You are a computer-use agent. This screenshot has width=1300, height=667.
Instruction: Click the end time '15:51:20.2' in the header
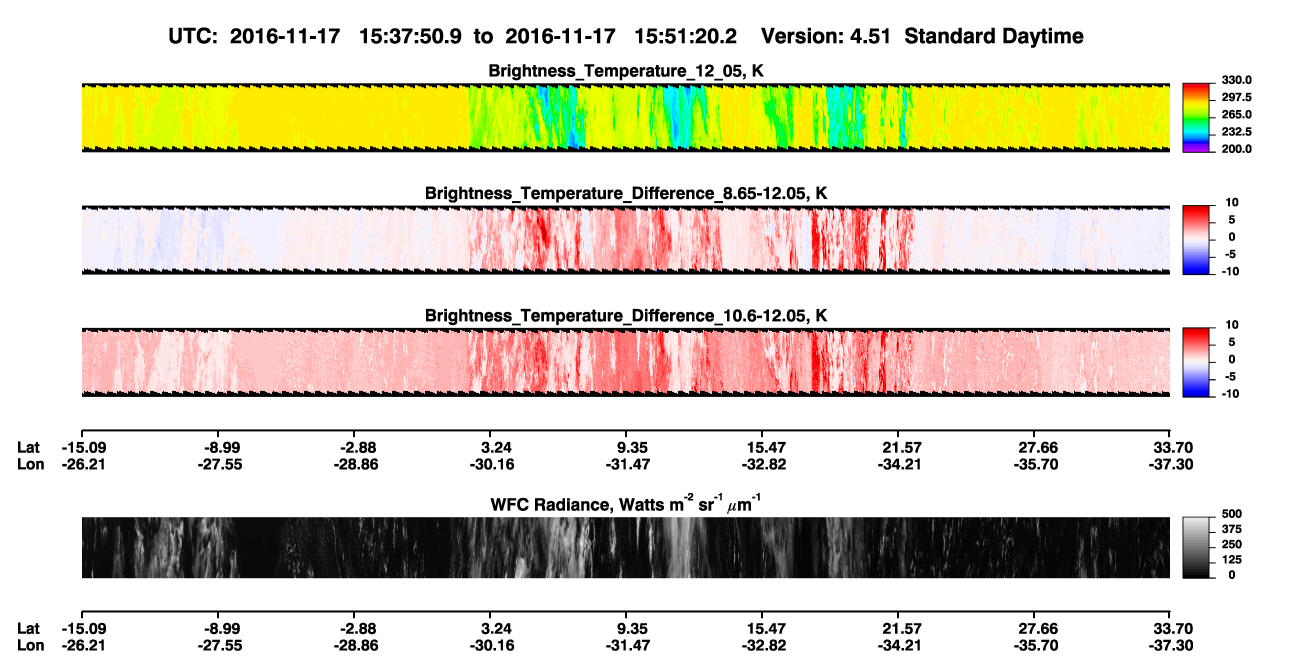coord(686,36)
